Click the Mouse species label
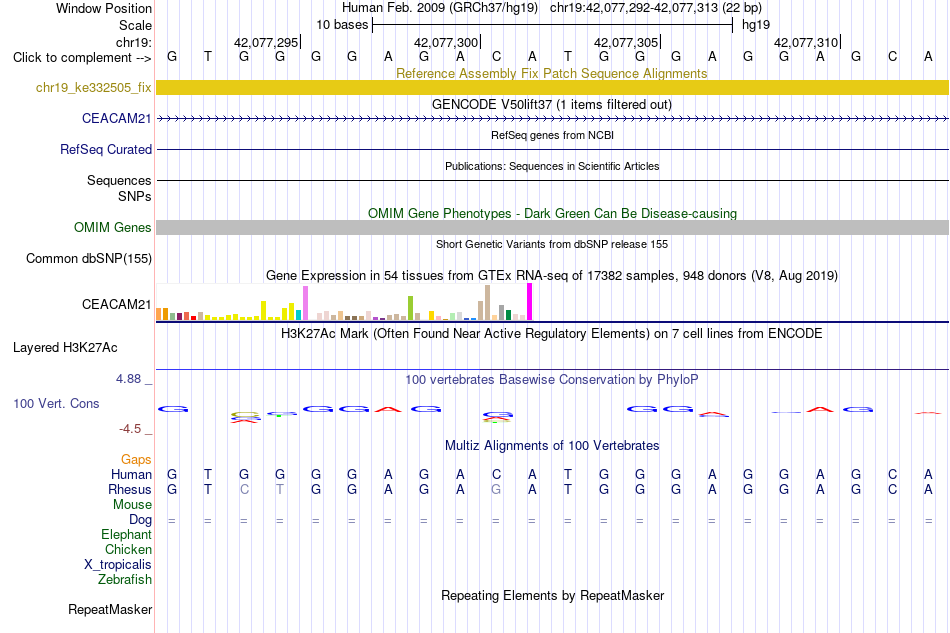This screenshot has width=950, height=633. 132,504
